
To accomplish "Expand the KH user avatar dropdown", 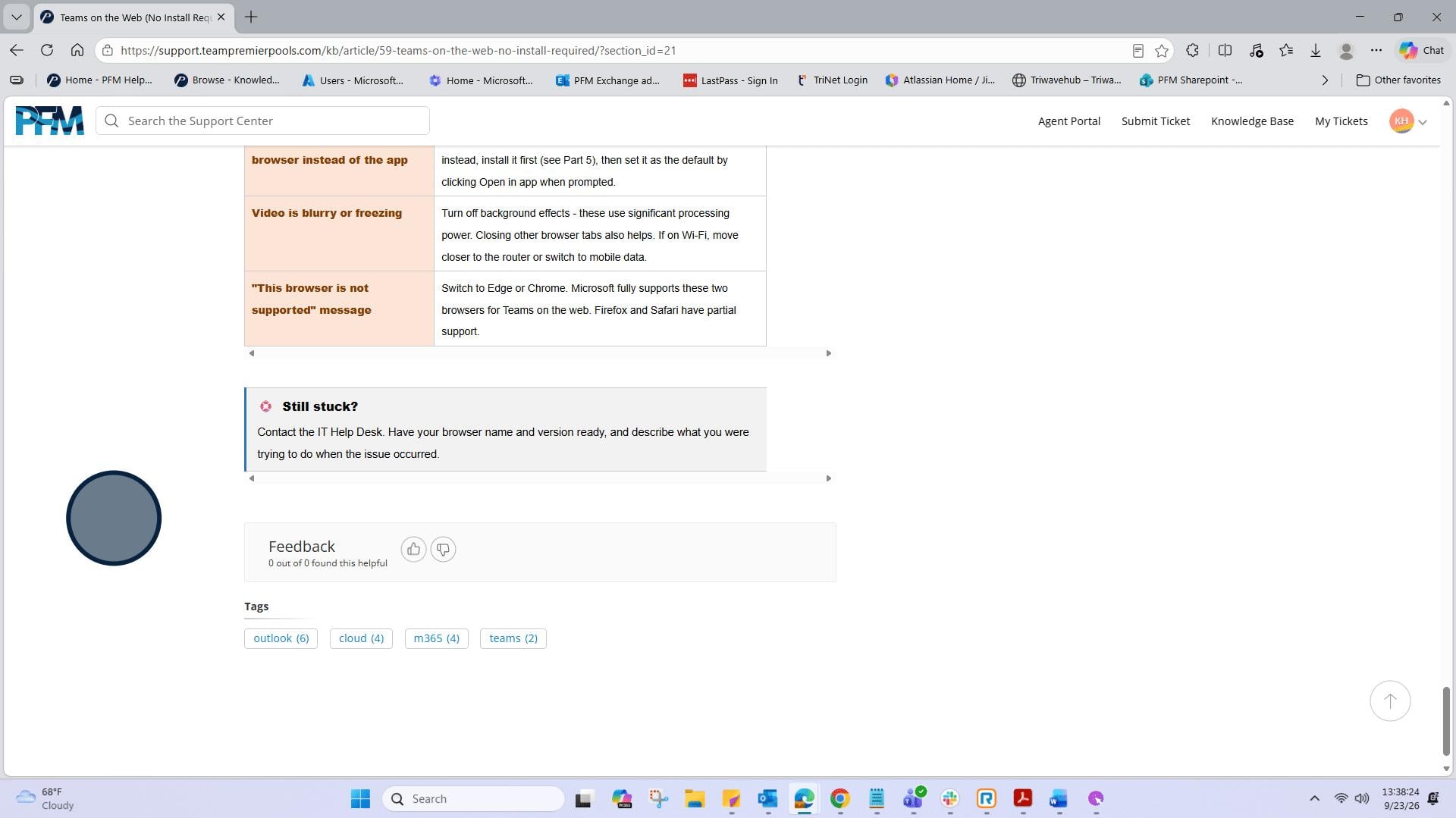I will 1408,121.
